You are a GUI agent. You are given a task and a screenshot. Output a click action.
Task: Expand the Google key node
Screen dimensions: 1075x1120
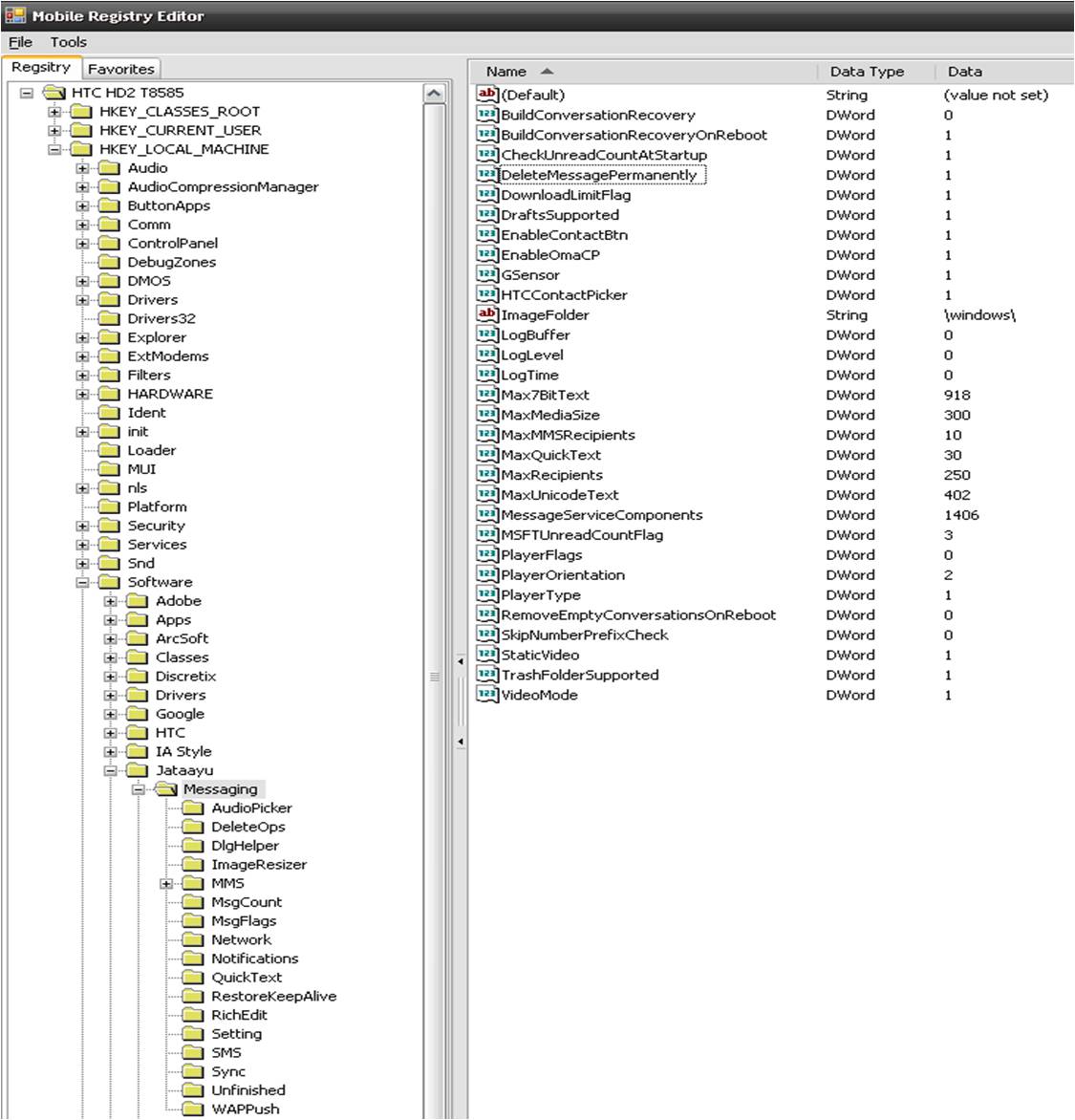click(x=110, y=714)
